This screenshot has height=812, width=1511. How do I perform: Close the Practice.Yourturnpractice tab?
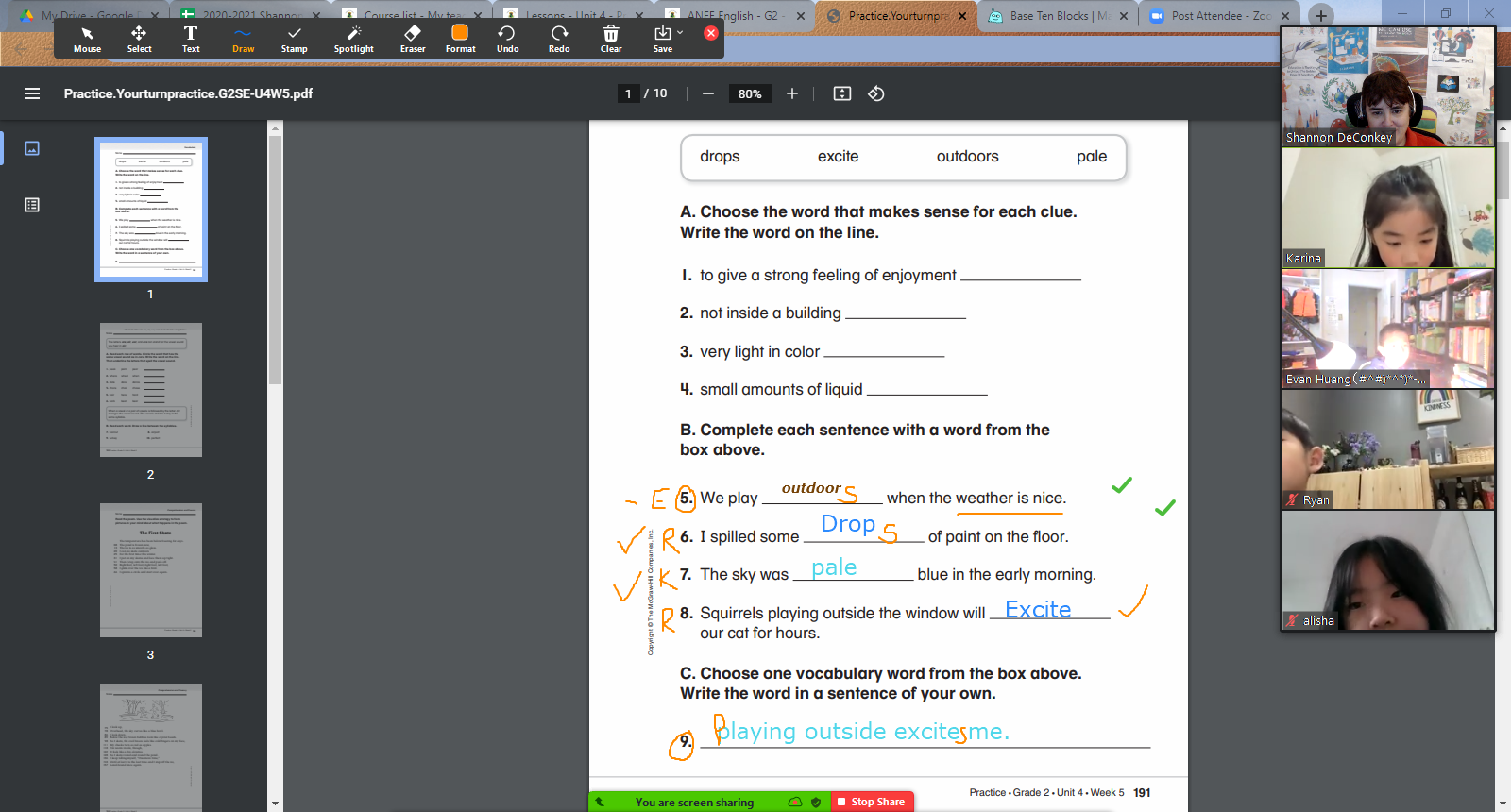961,16
